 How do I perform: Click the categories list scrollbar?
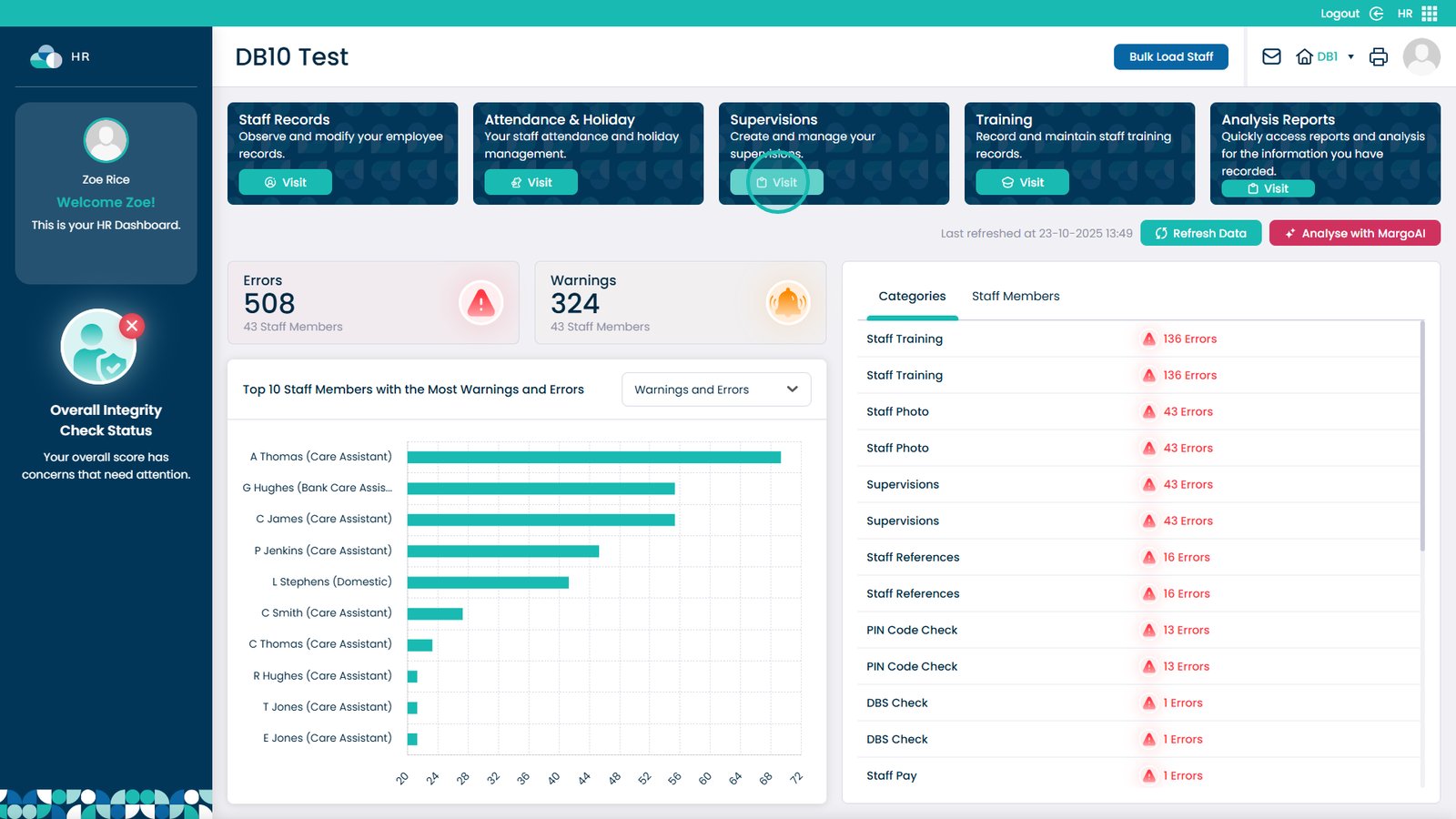(1421, 437)
